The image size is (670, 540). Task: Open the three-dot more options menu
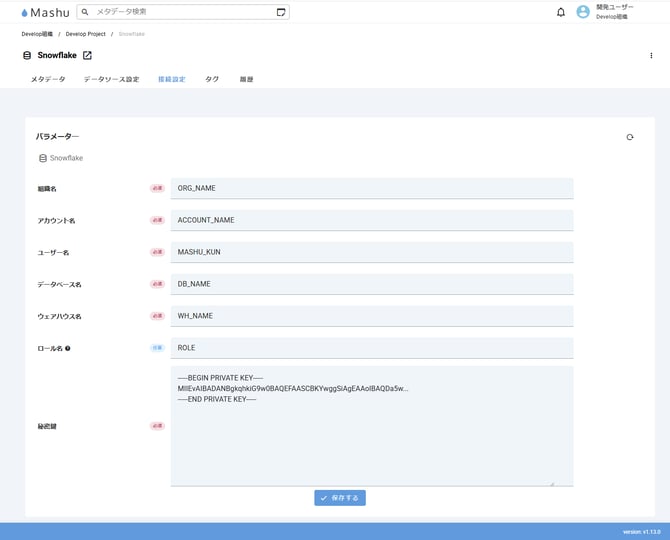[652, 56]
